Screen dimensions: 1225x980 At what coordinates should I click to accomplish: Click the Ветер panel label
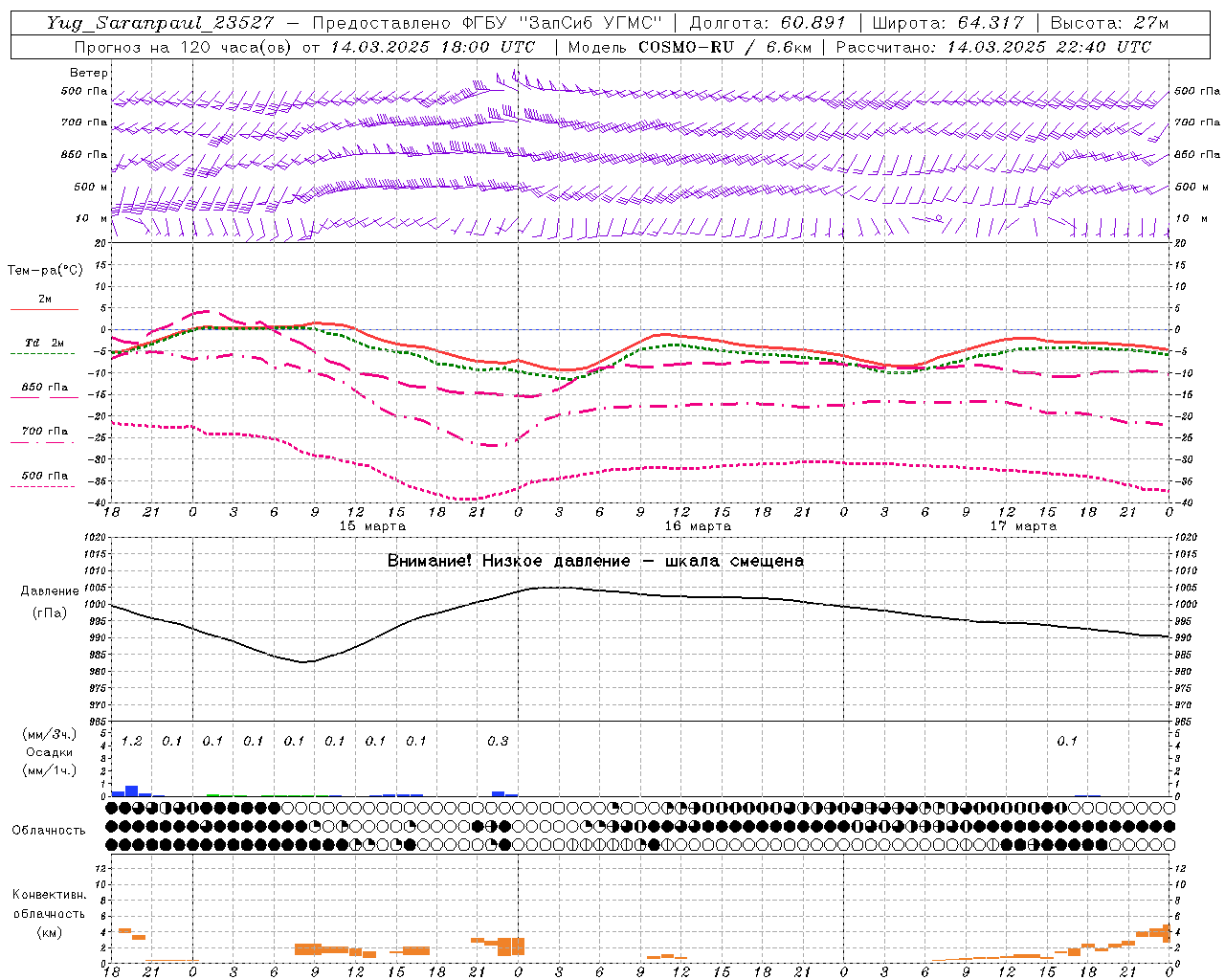click(x=89, y=73)
